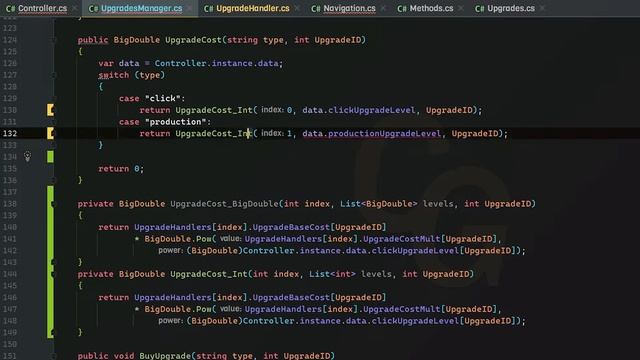Click the yellow change marker on line 130
This screenshot has width=640, height=360.
(50, 110)
